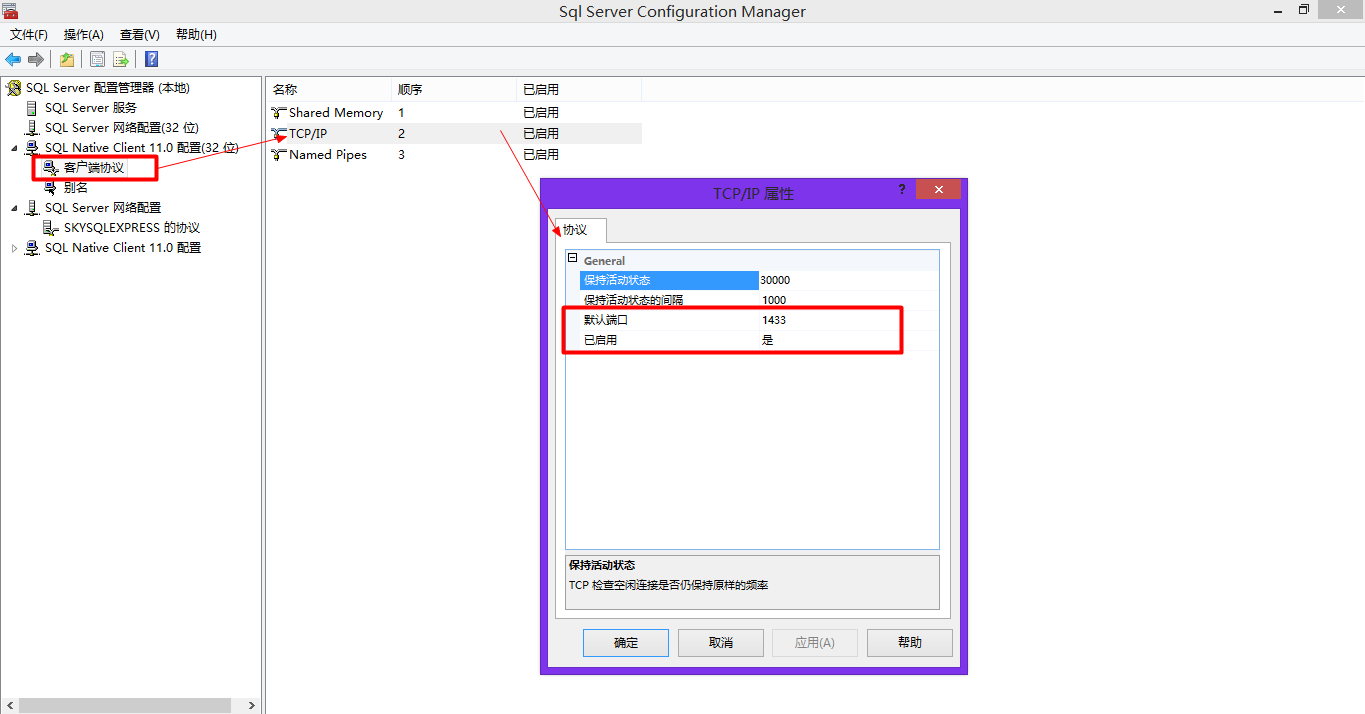This screenshot has width=1365, height=714.
Task: Select the 已启用 property in the dialog
Action: pos(601,340)
